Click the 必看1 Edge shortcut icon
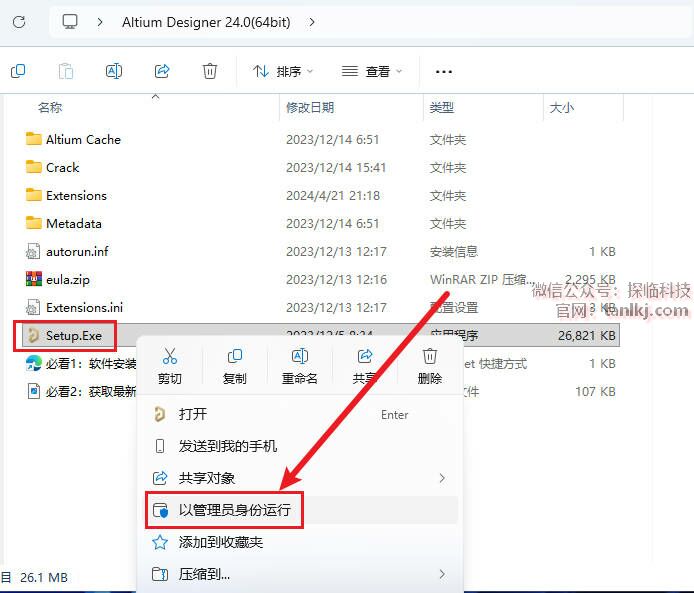 tap(34, 363)
